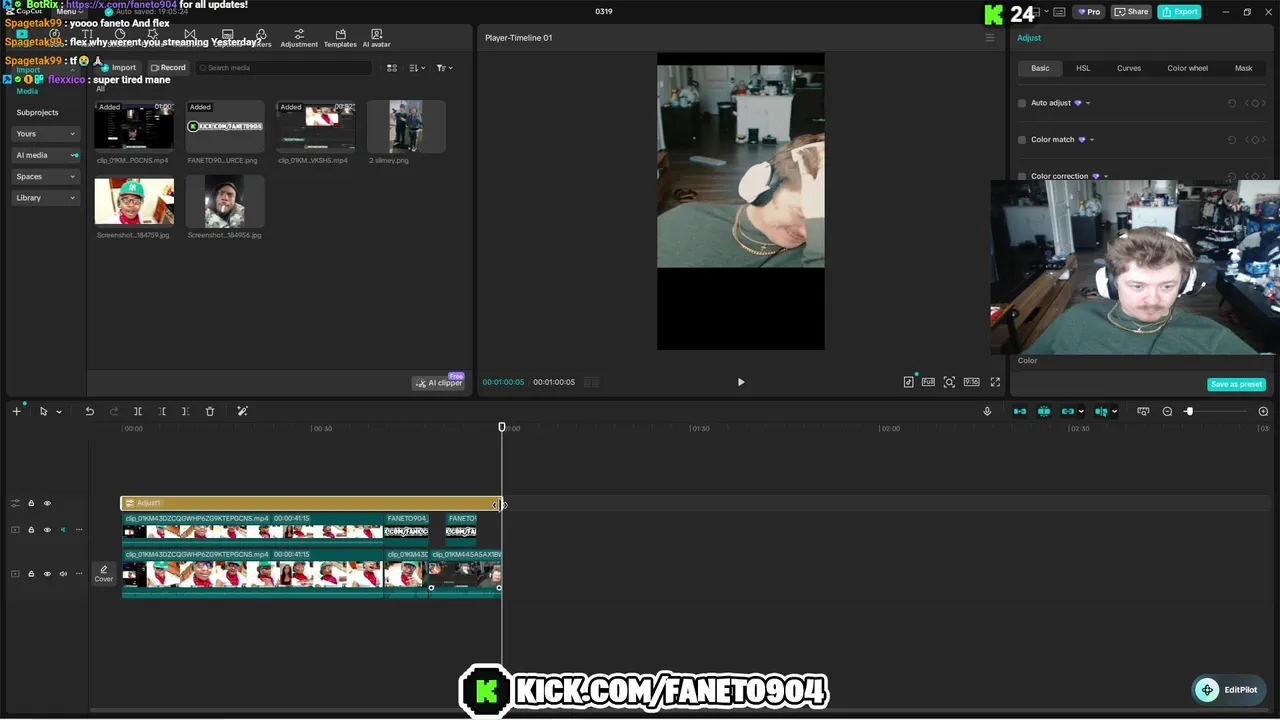The image size is (1280, 720).
Task: Click the voiceover microphone icon
Action: (987, 411)
